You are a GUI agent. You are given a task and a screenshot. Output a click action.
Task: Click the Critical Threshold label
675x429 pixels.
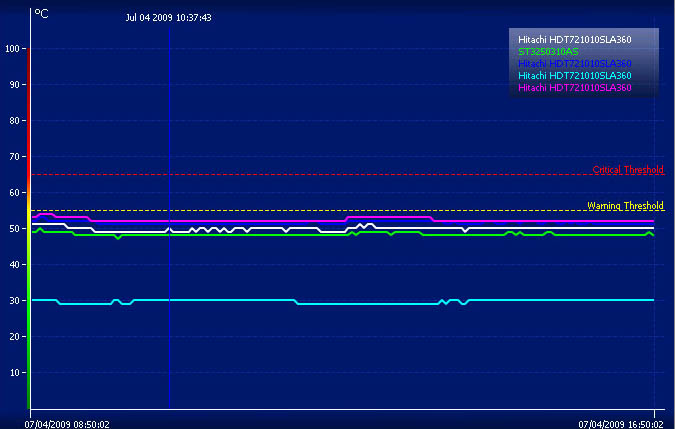coord(628,170)
